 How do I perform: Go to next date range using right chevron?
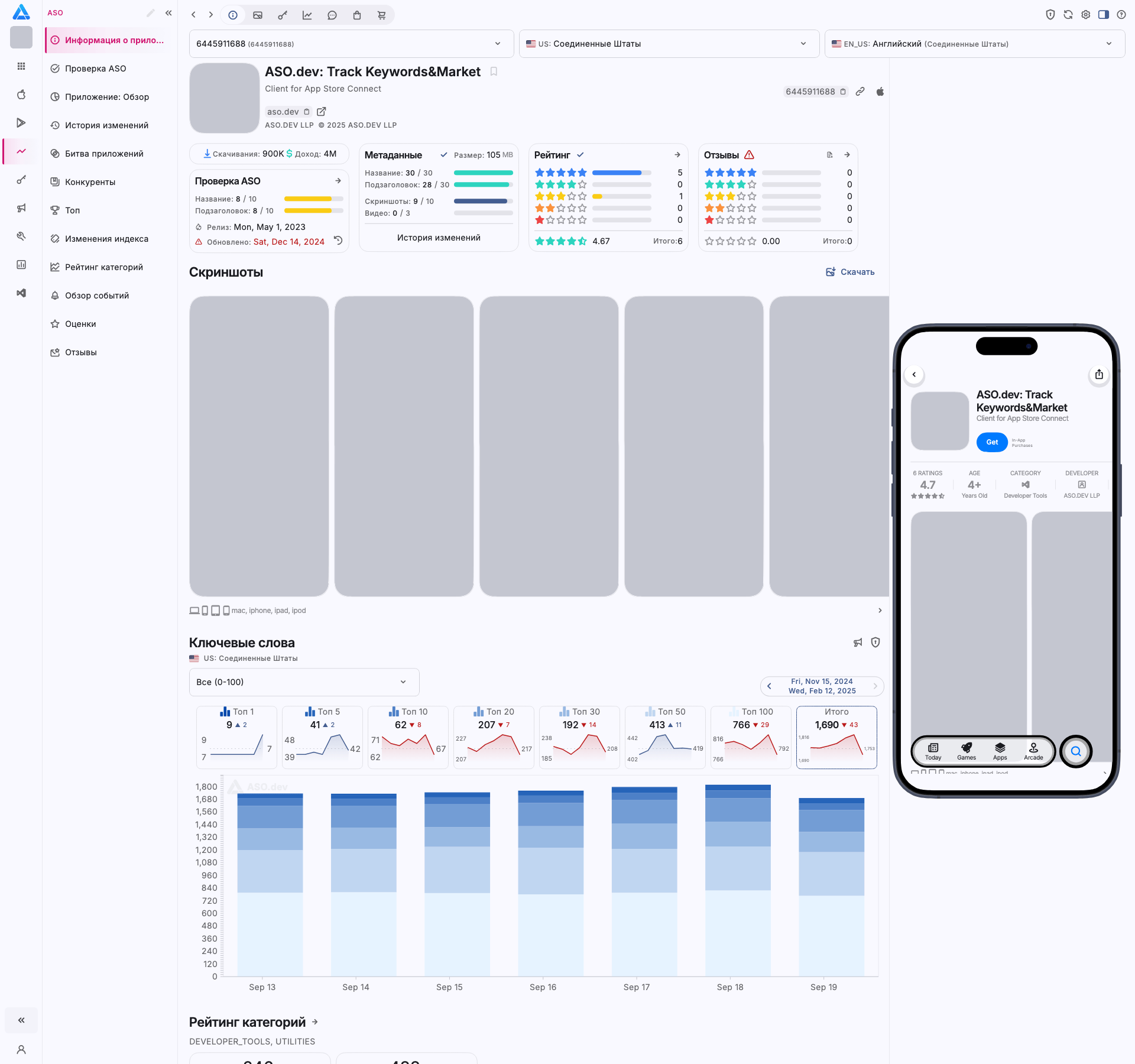pos(875,686)
